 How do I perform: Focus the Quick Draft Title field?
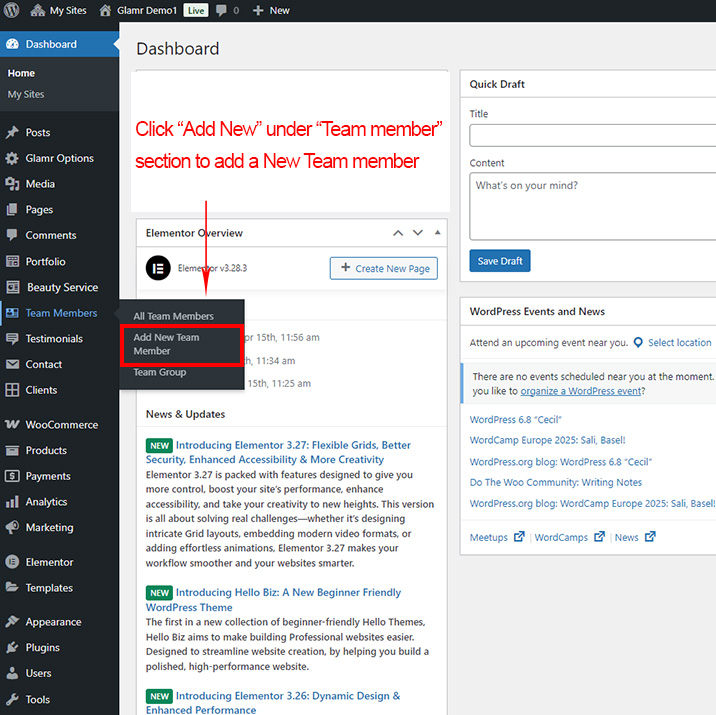pyautogui.click(x=593, y=136)
